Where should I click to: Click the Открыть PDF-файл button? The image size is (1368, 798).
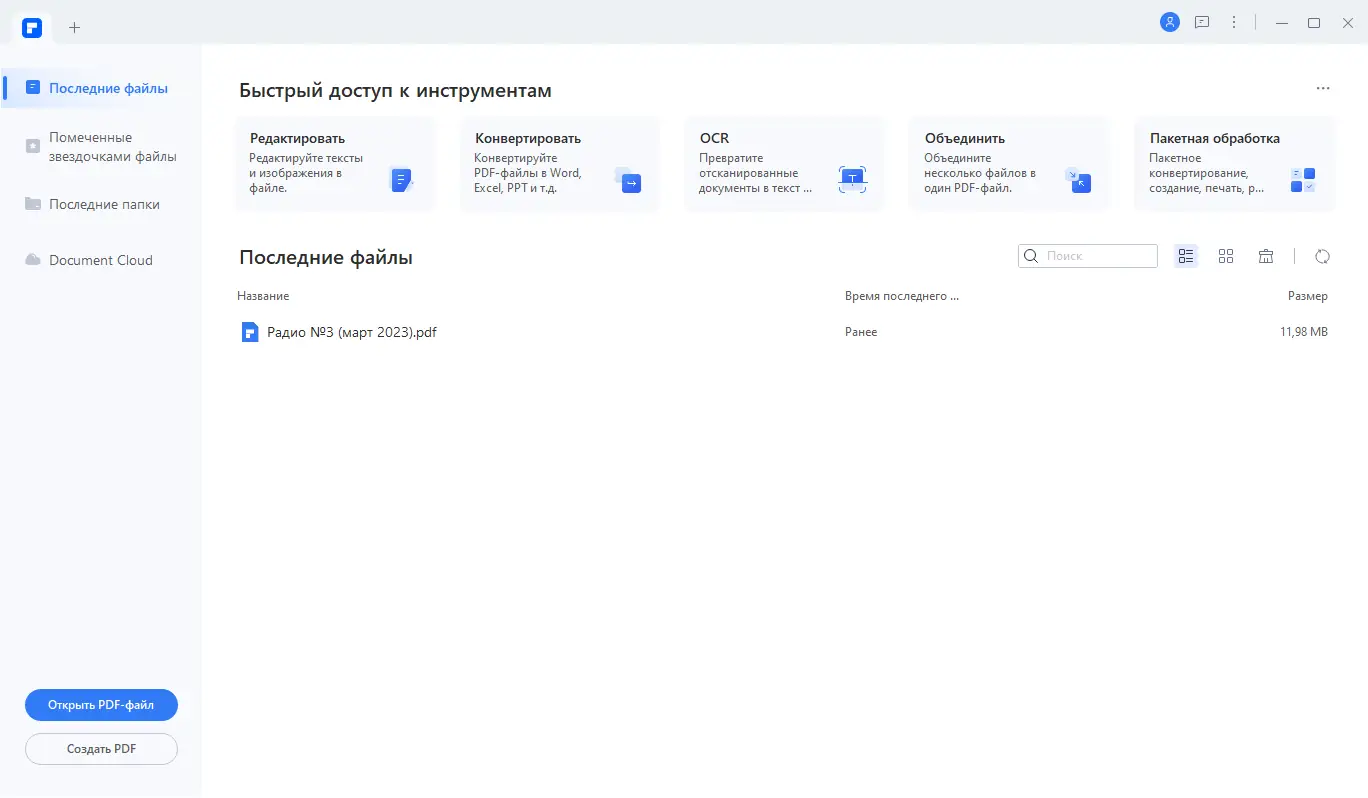101,705
